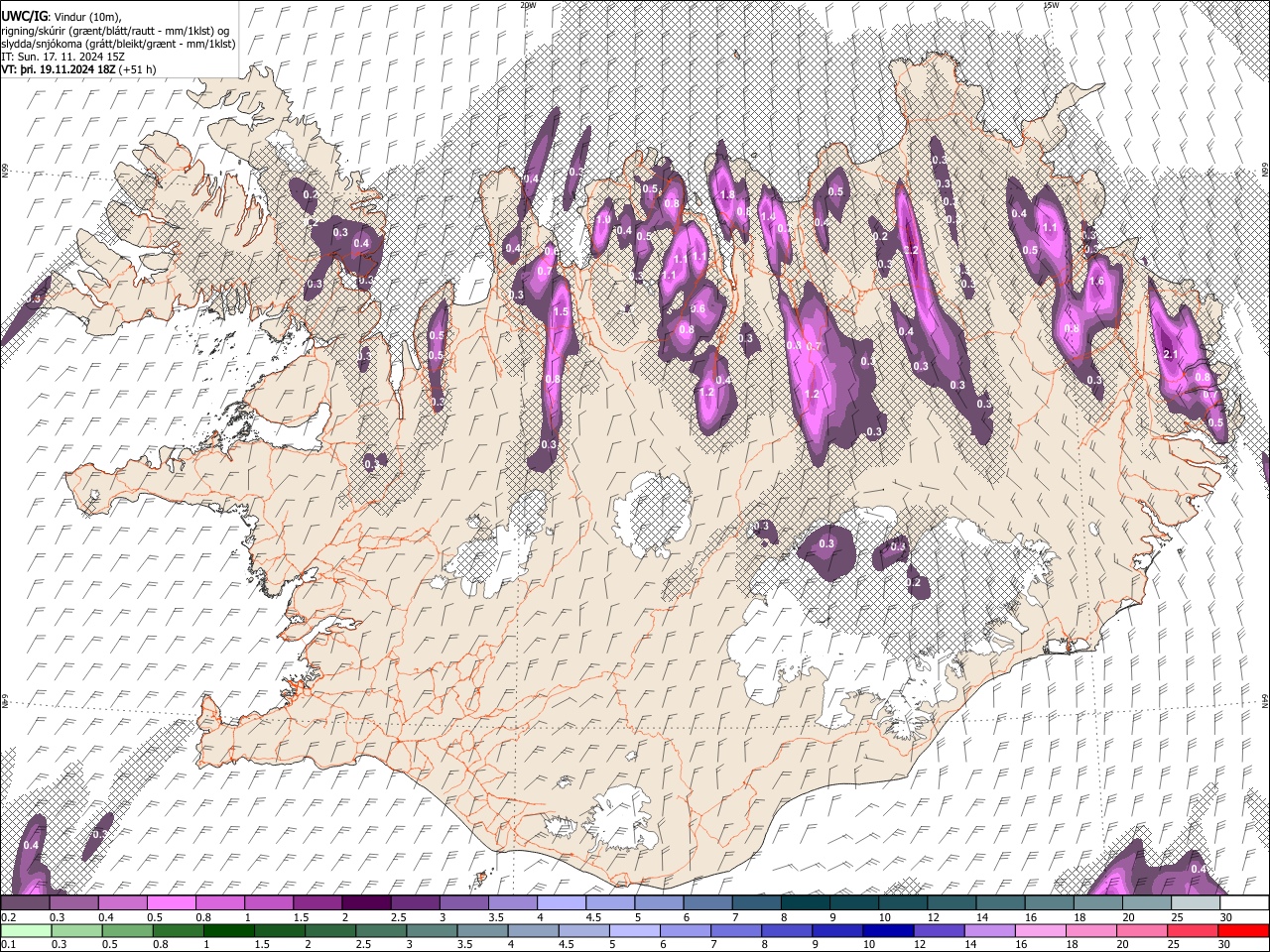The width and height of the screenshot is (1270, 952).
Task: Click the 'UWC/IG' title in the header box
Action: pos(24,17)
